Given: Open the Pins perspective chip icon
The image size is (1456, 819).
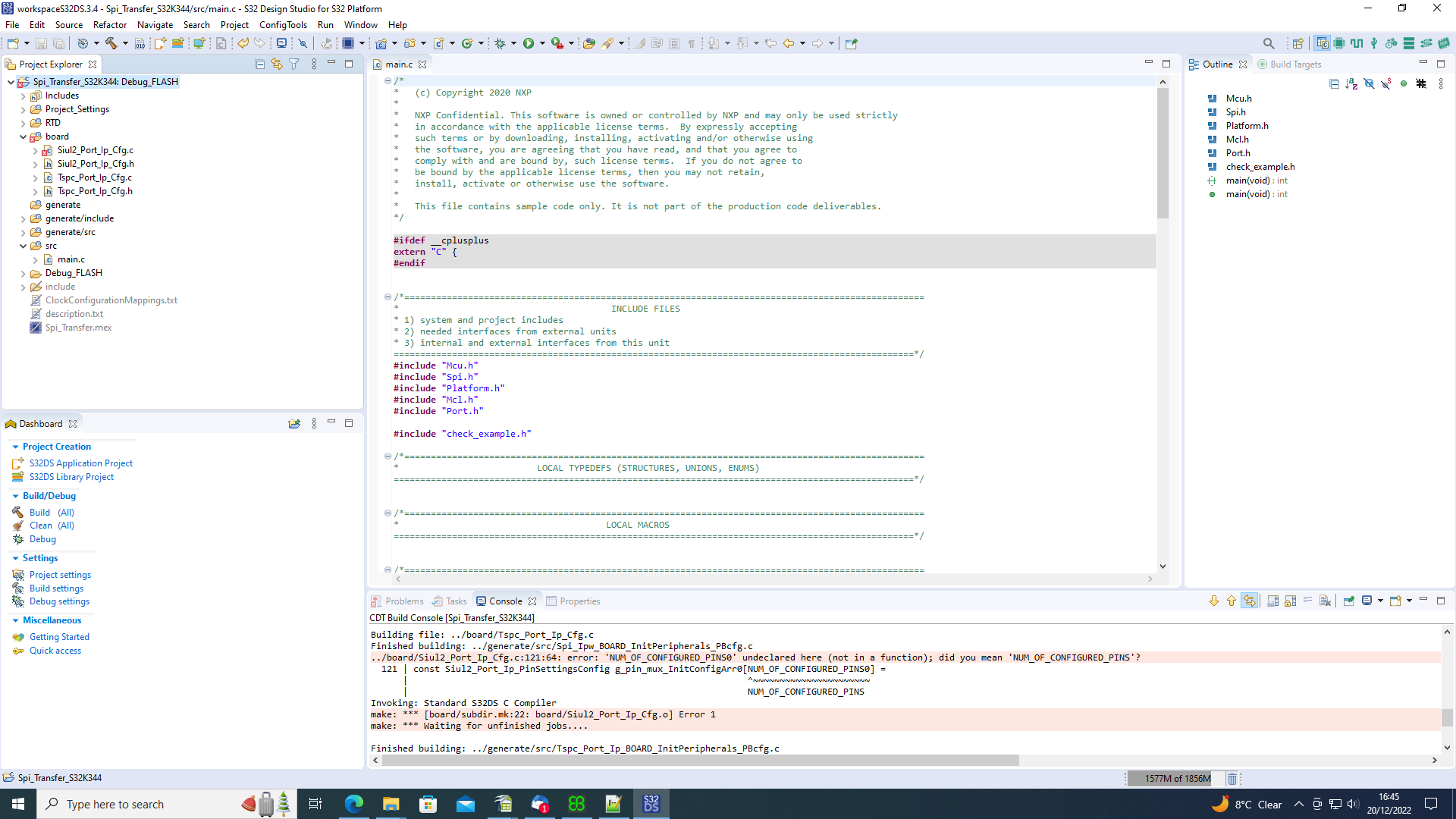Looking at the screenshot, I should click(x=1339, y=43).
